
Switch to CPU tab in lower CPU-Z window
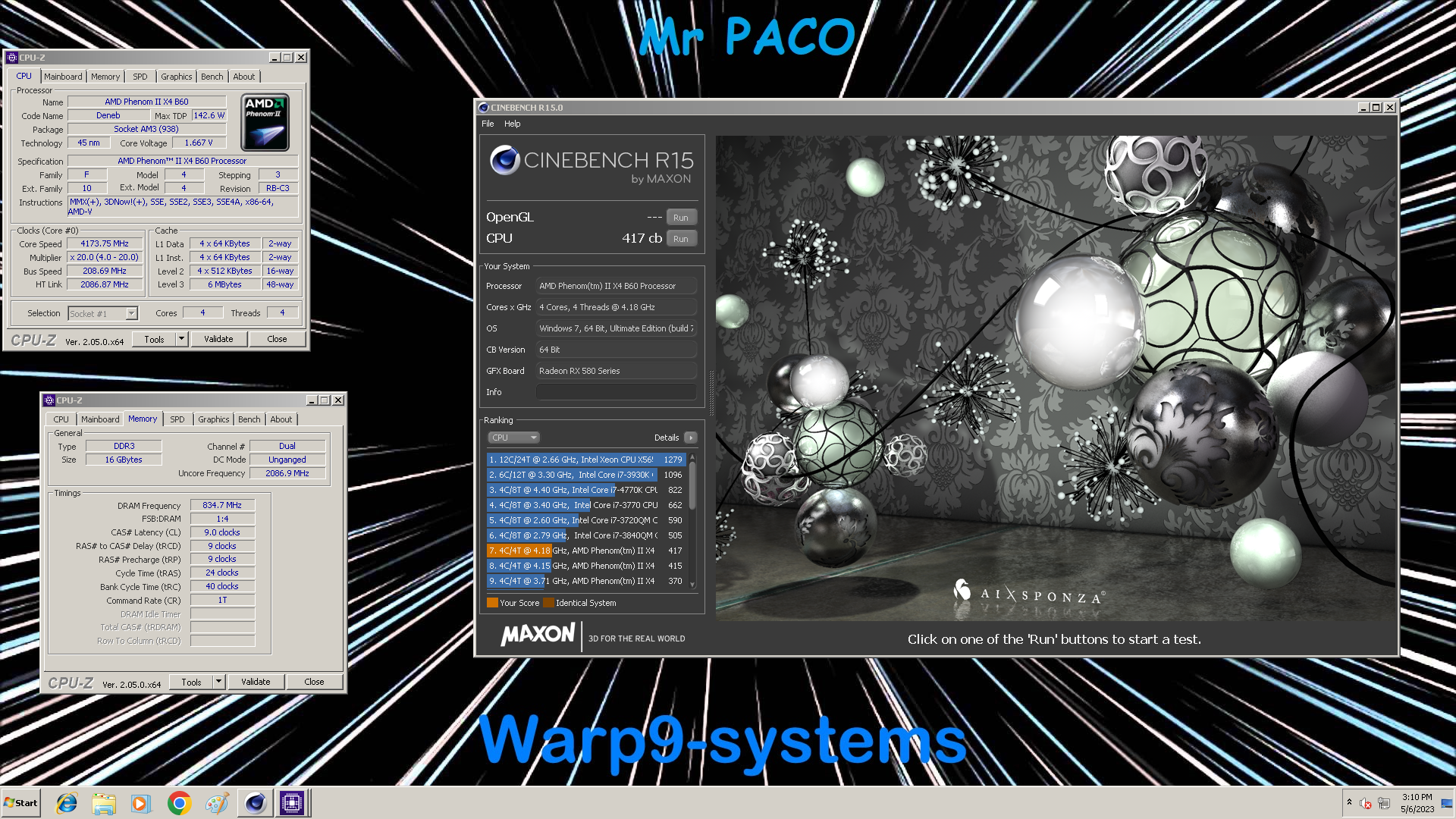(x=61, y=419)
